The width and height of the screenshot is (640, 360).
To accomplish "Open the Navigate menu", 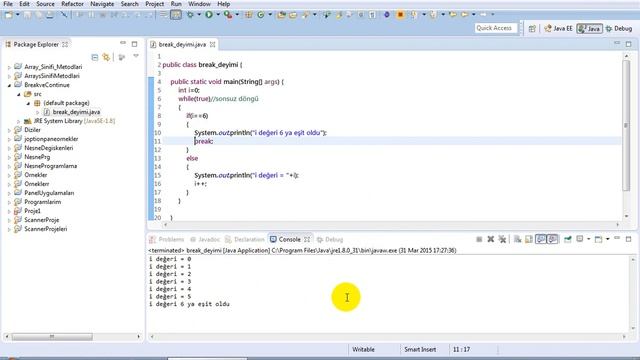I will (102, 4).
